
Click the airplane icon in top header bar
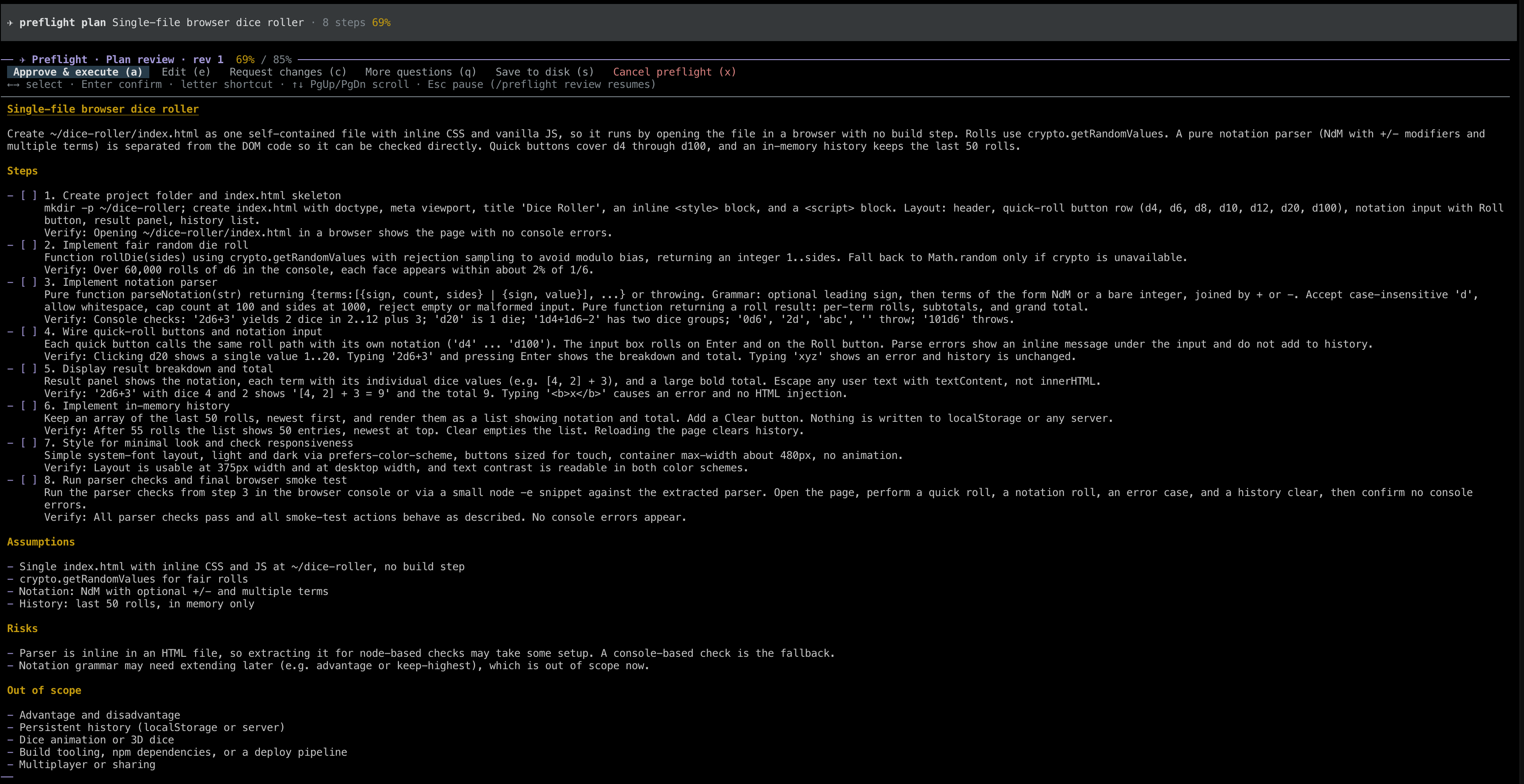click(10, 23)
